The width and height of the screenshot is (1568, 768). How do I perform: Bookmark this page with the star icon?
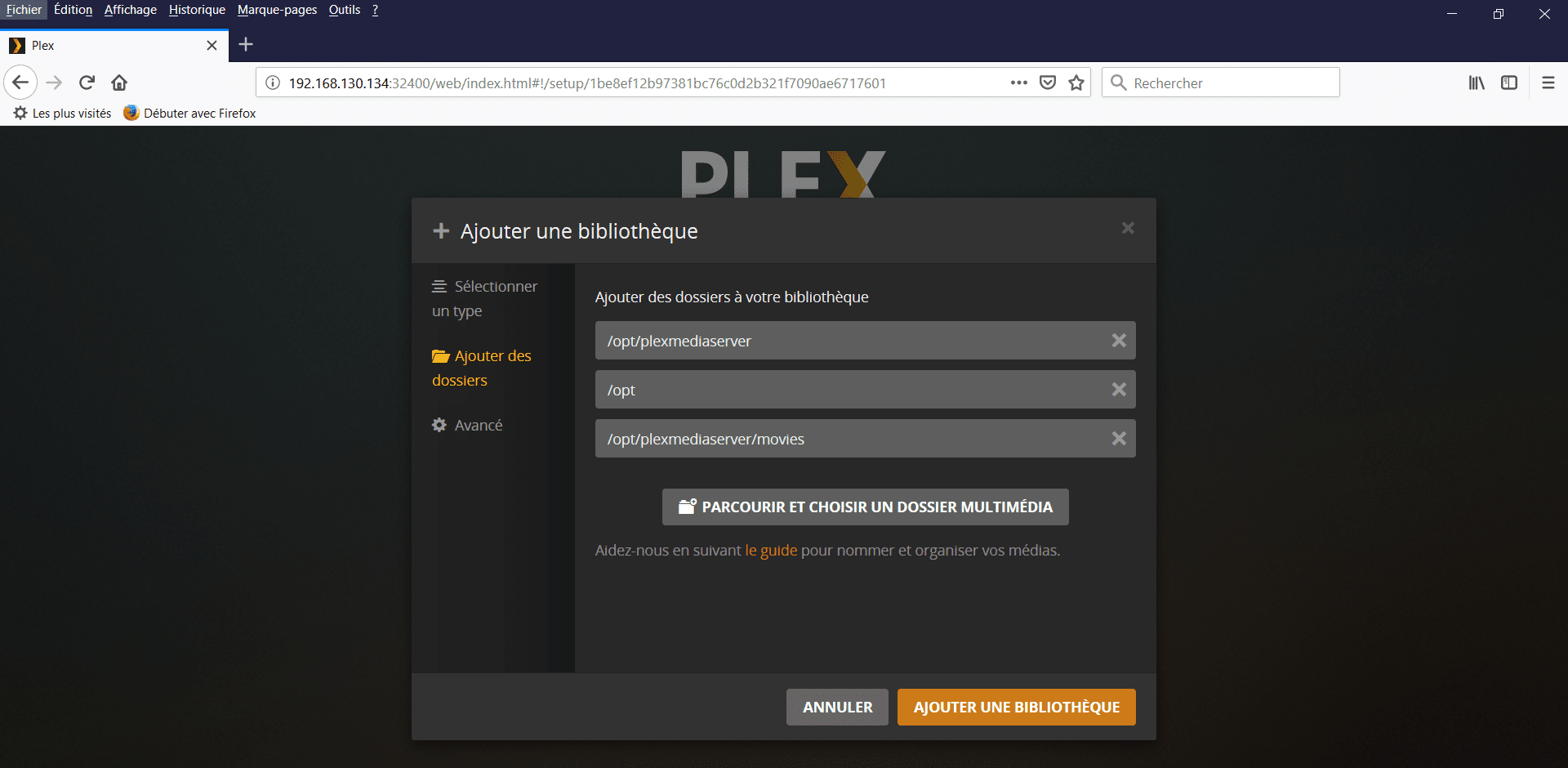[x=1076, y=83]
